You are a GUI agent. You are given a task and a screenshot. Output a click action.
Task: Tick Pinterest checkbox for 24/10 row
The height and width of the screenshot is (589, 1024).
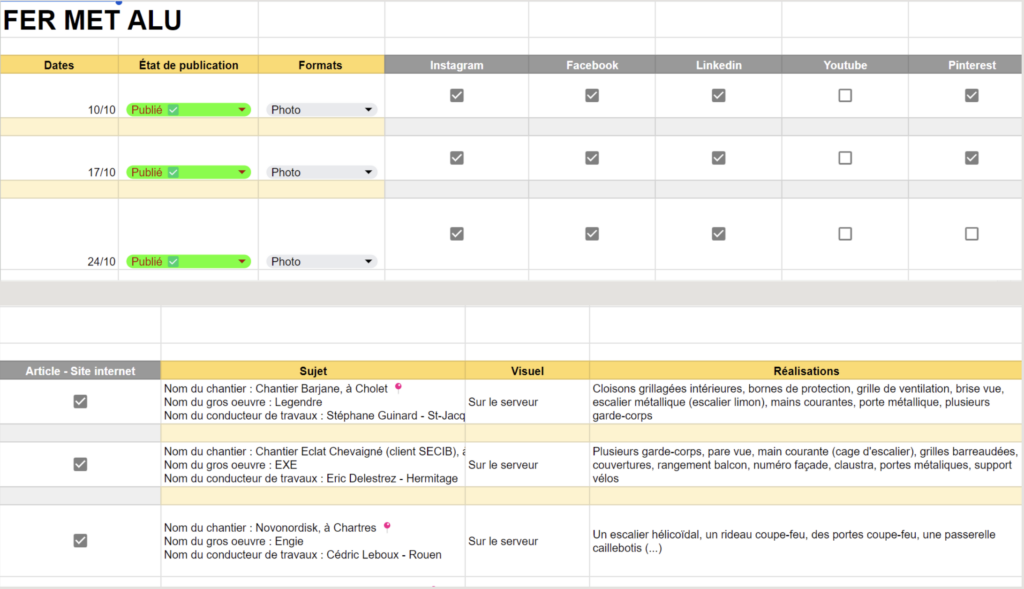972,234
